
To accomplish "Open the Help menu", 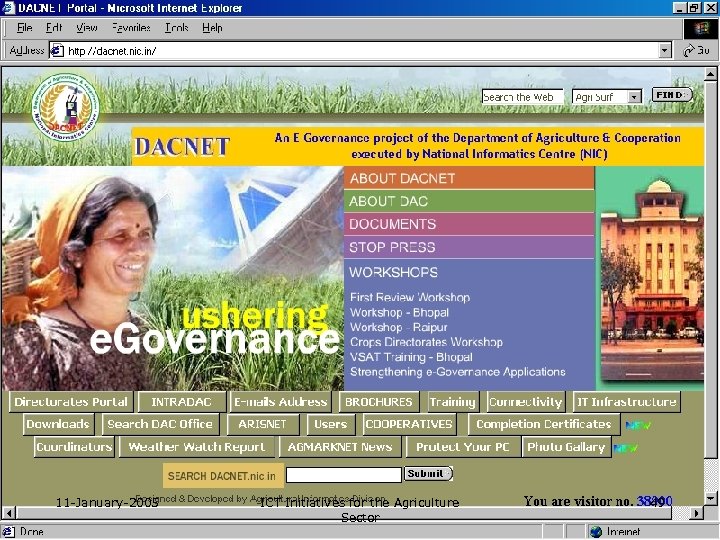I will (212, 28).
